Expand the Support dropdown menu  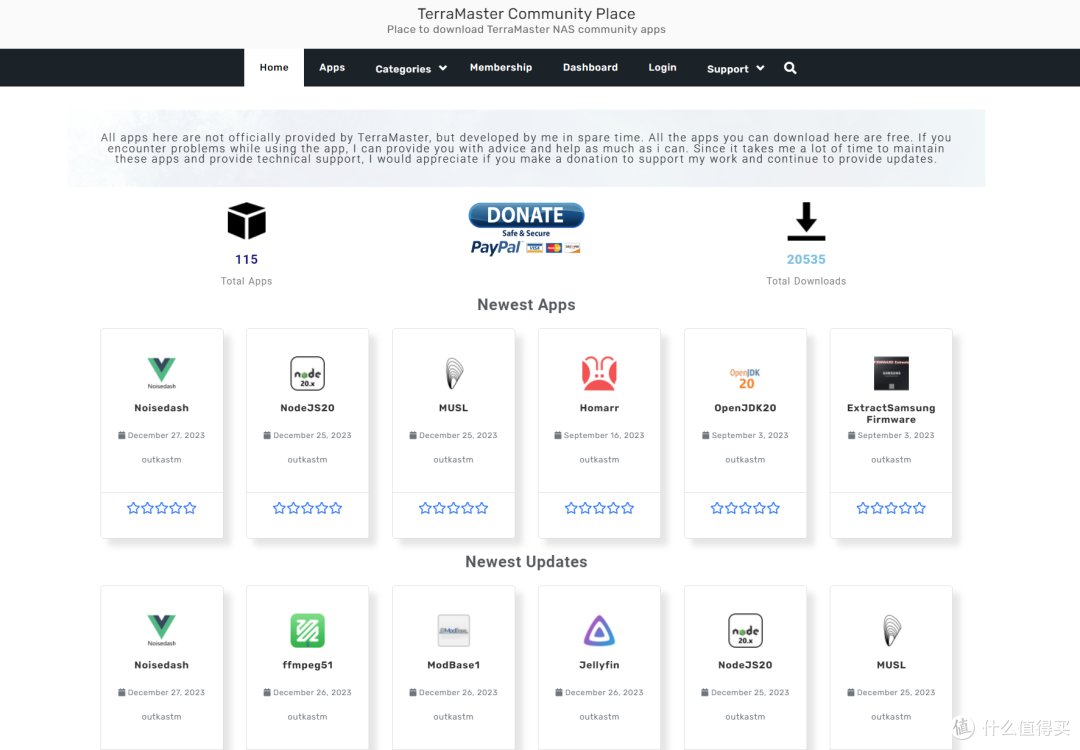coord(736,68)
